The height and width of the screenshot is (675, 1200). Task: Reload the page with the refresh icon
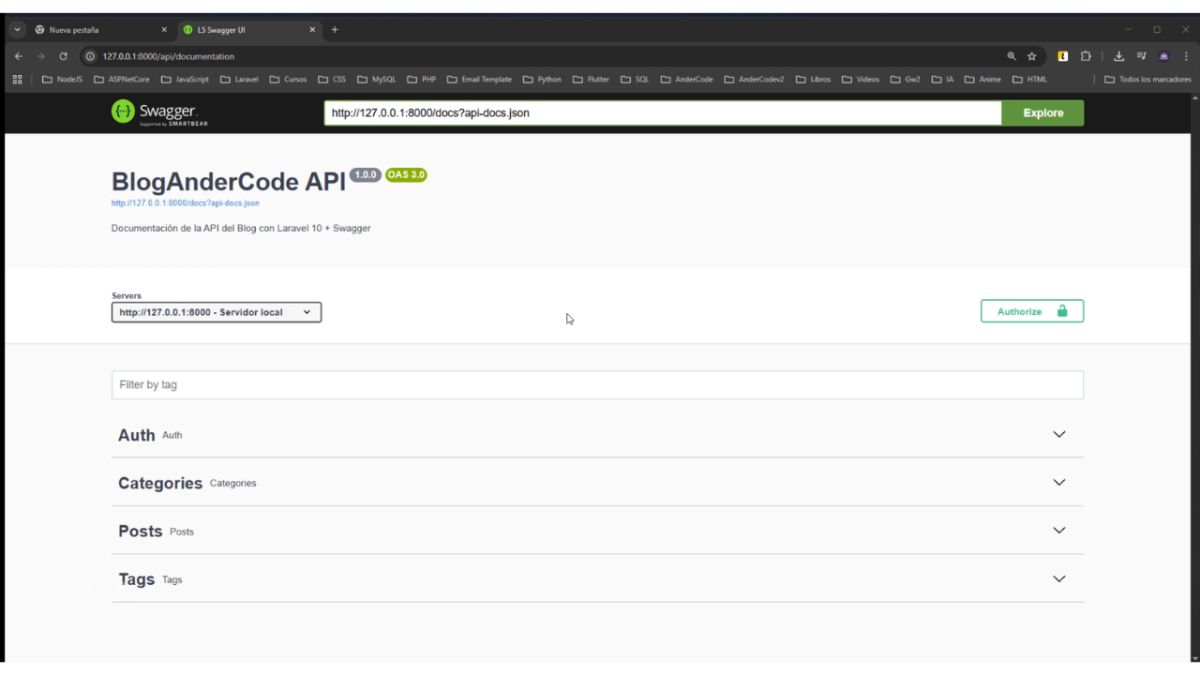pos(63,57)
